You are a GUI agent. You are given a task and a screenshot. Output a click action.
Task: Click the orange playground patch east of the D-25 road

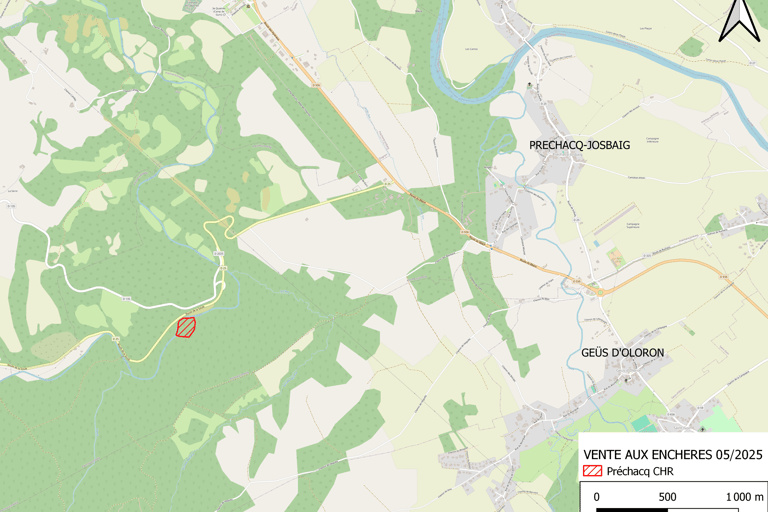pyautogui.click(x=615, y=258)
